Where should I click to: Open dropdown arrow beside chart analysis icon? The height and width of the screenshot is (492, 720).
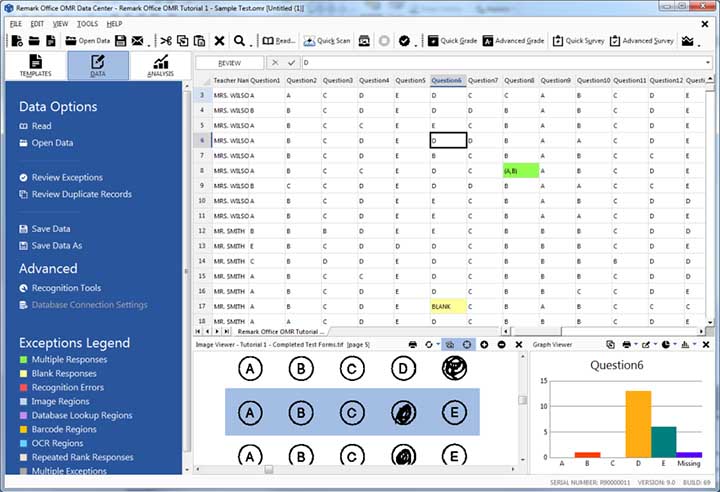[699, 45]
